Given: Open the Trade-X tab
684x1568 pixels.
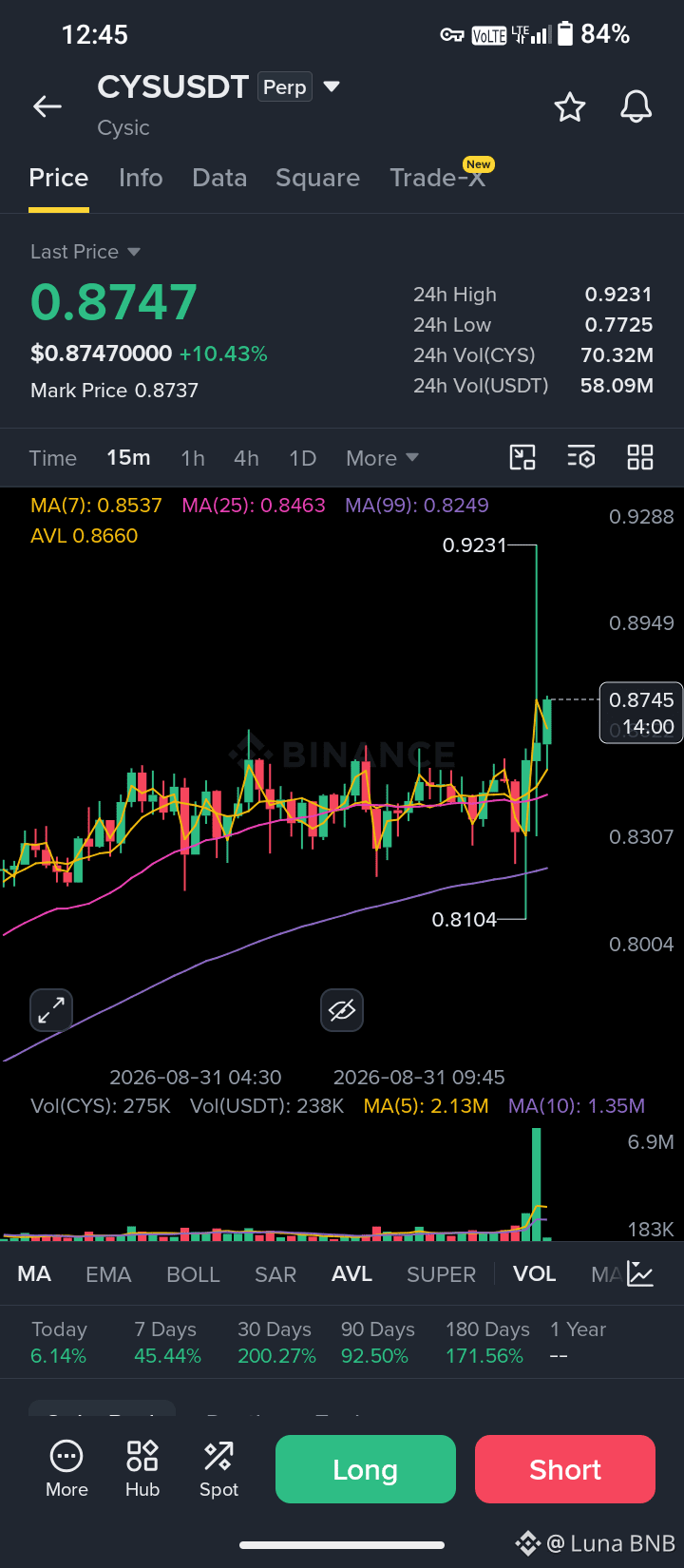Looking at the screenshot, I should pos(438,178).
